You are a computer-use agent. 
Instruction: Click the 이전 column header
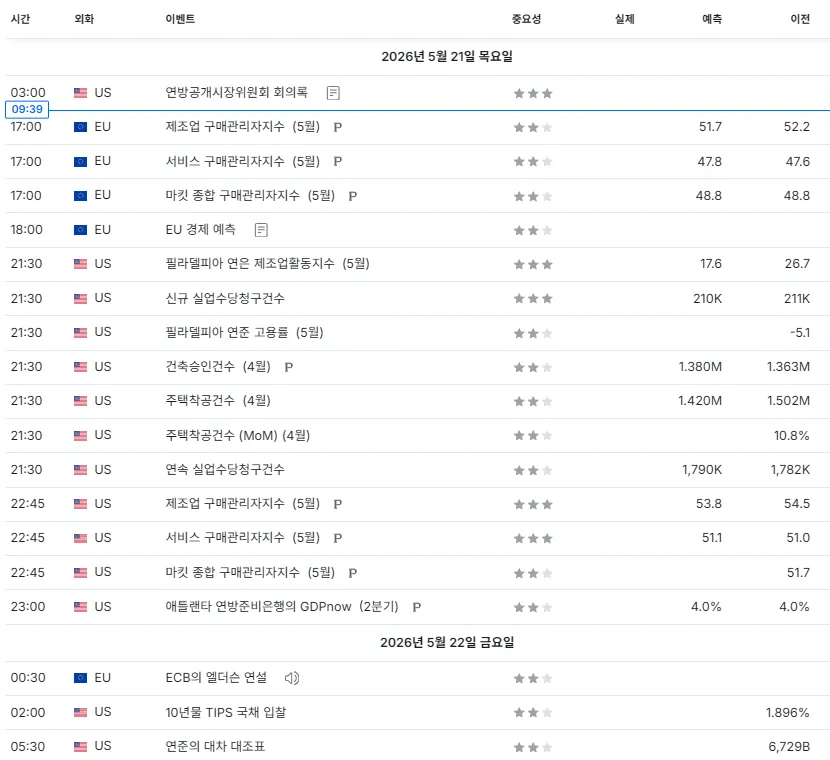800,19
